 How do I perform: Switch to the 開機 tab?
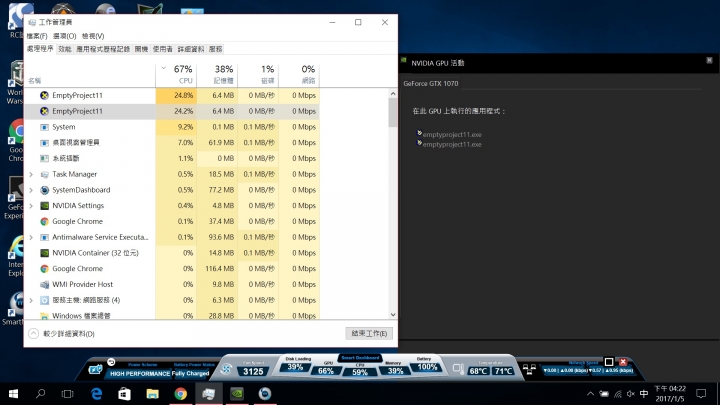click(141, 49)
